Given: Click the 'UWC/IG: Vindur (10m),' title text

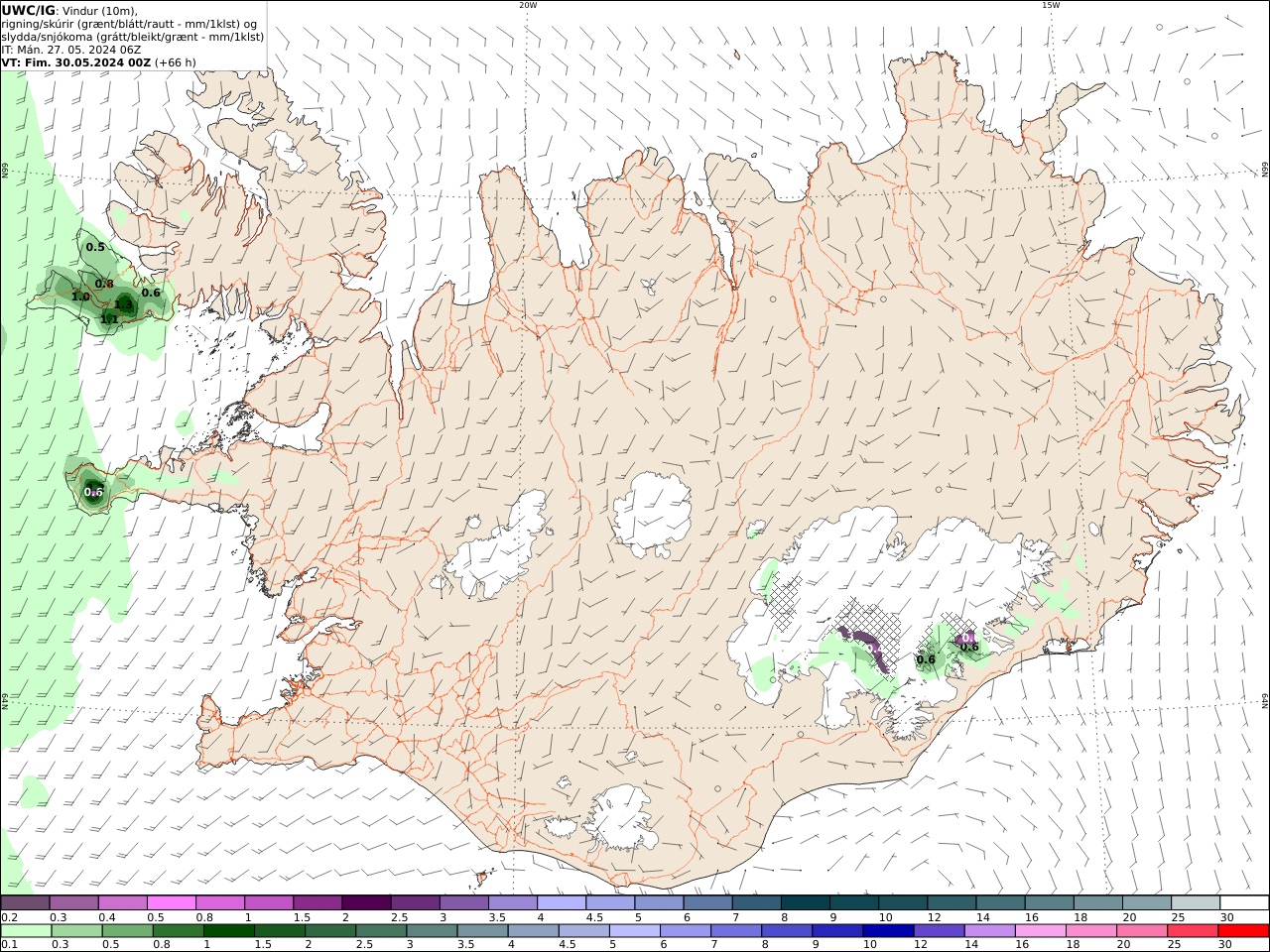Looking at the screenshot, I should (69, 11).
